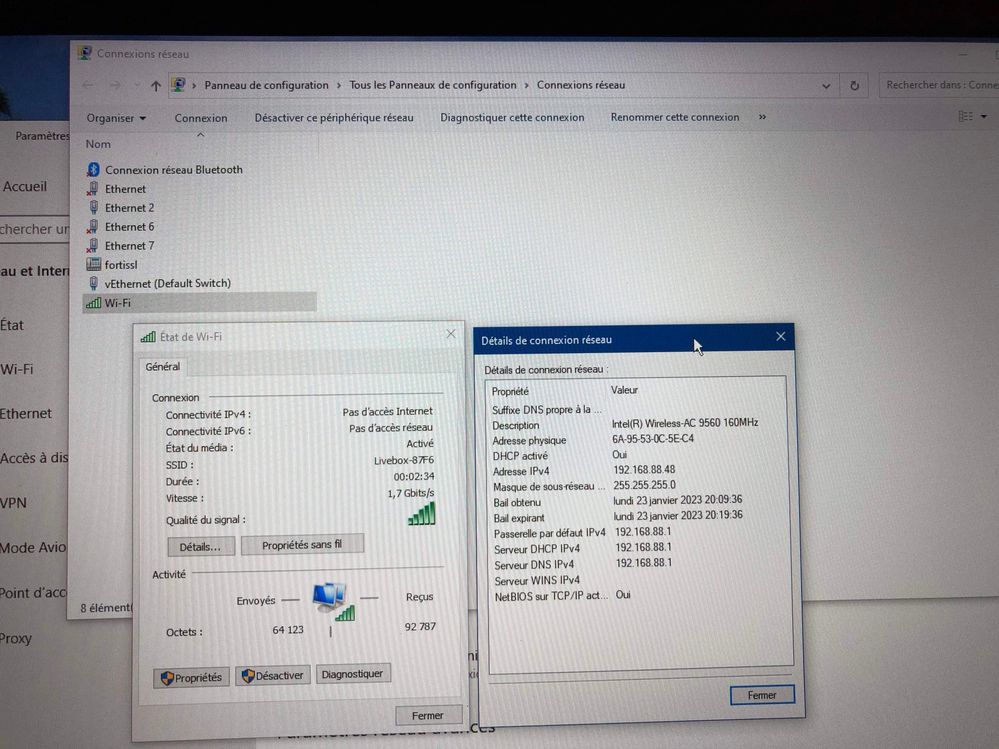The height and width of the screenshot is (749, 999).
Task: Click the signal quality bars indicator
Action: (422, 515)
